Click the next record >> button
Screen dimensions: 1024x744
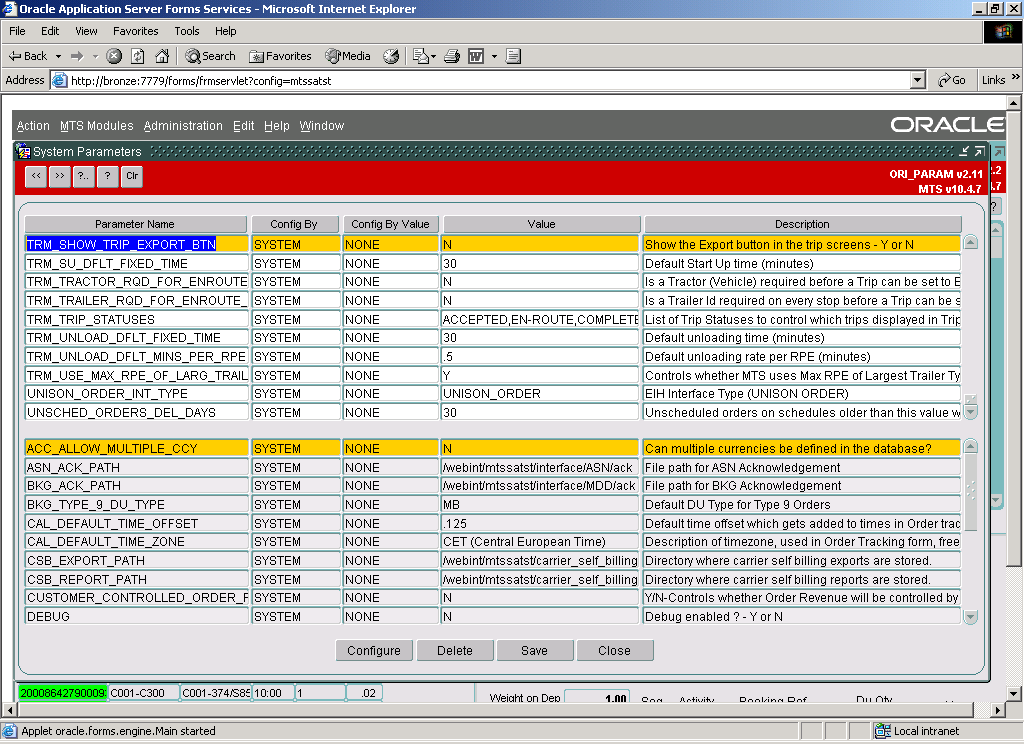(59, 176)
